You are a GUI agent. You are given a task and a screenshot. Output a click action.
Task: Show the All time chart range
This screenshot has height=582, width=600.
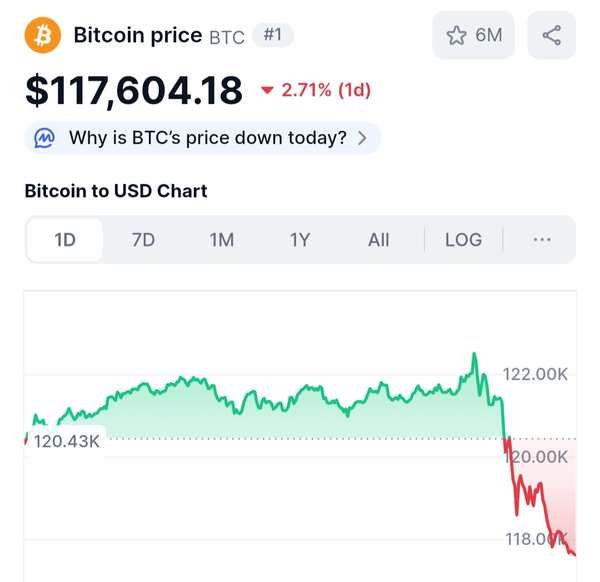[x=378, y=240]
